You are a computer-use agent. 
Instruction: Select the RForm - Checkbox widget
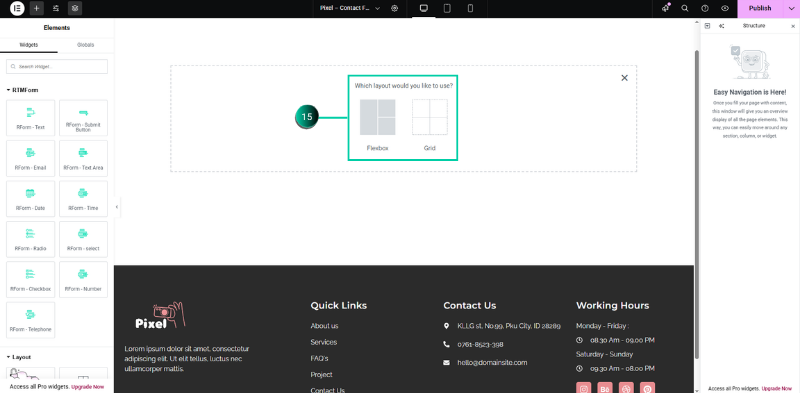click(30, 280)
